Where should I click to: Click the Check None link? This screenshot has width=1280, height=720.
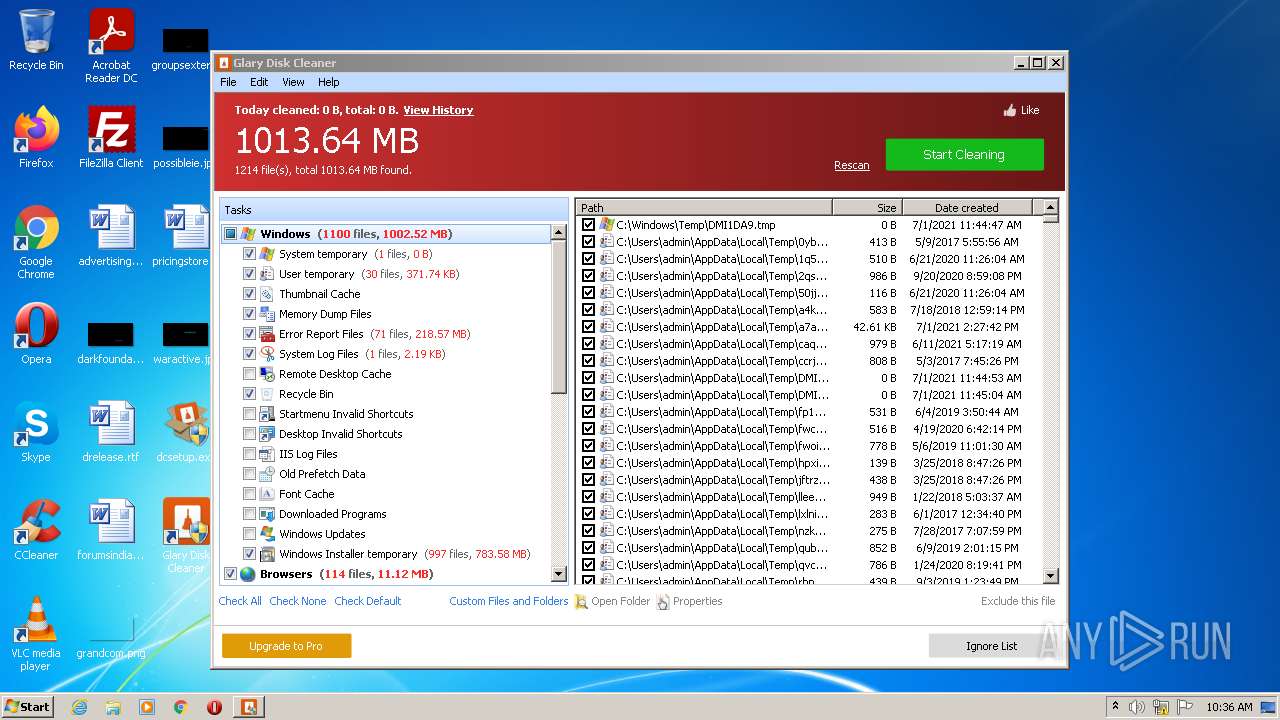(298, 601)
